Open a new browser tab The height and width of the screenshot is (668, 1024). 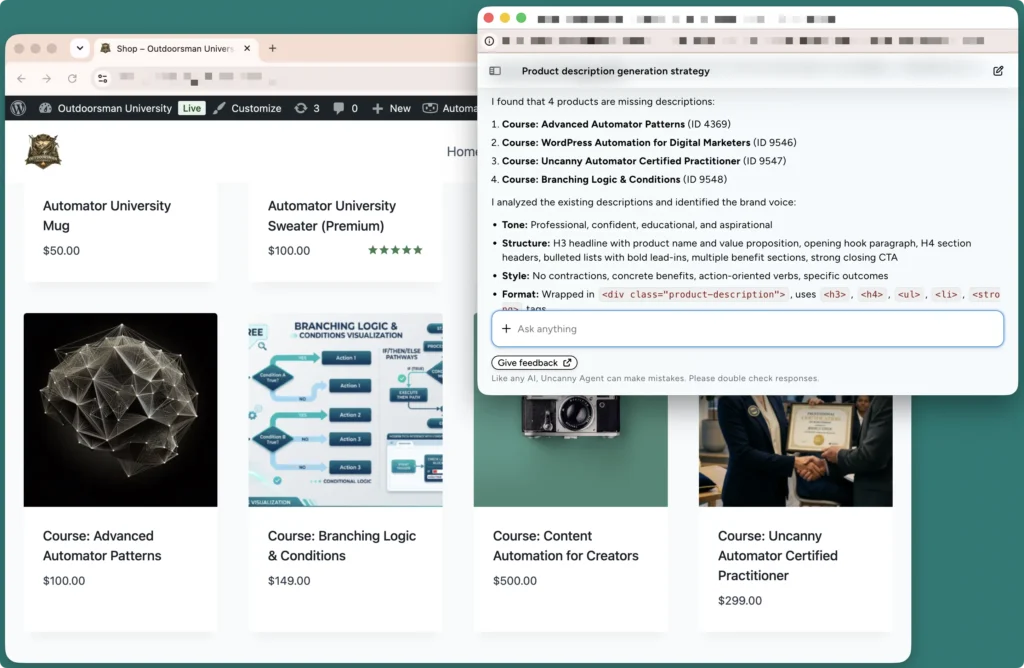click(x=272, y=48)
